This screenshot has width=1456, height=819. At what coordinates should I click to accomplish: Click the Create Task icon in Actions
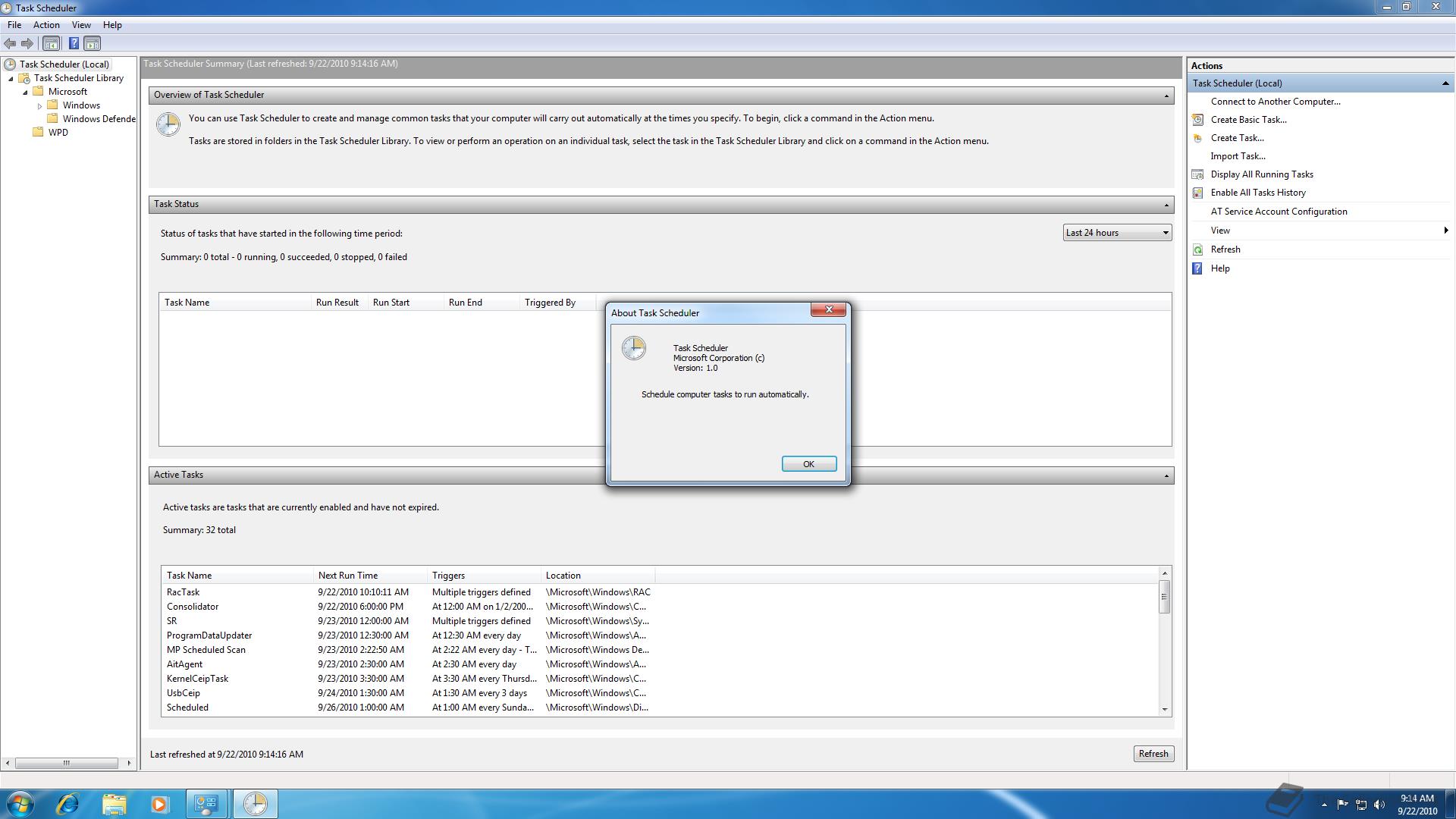point(1197,138)
